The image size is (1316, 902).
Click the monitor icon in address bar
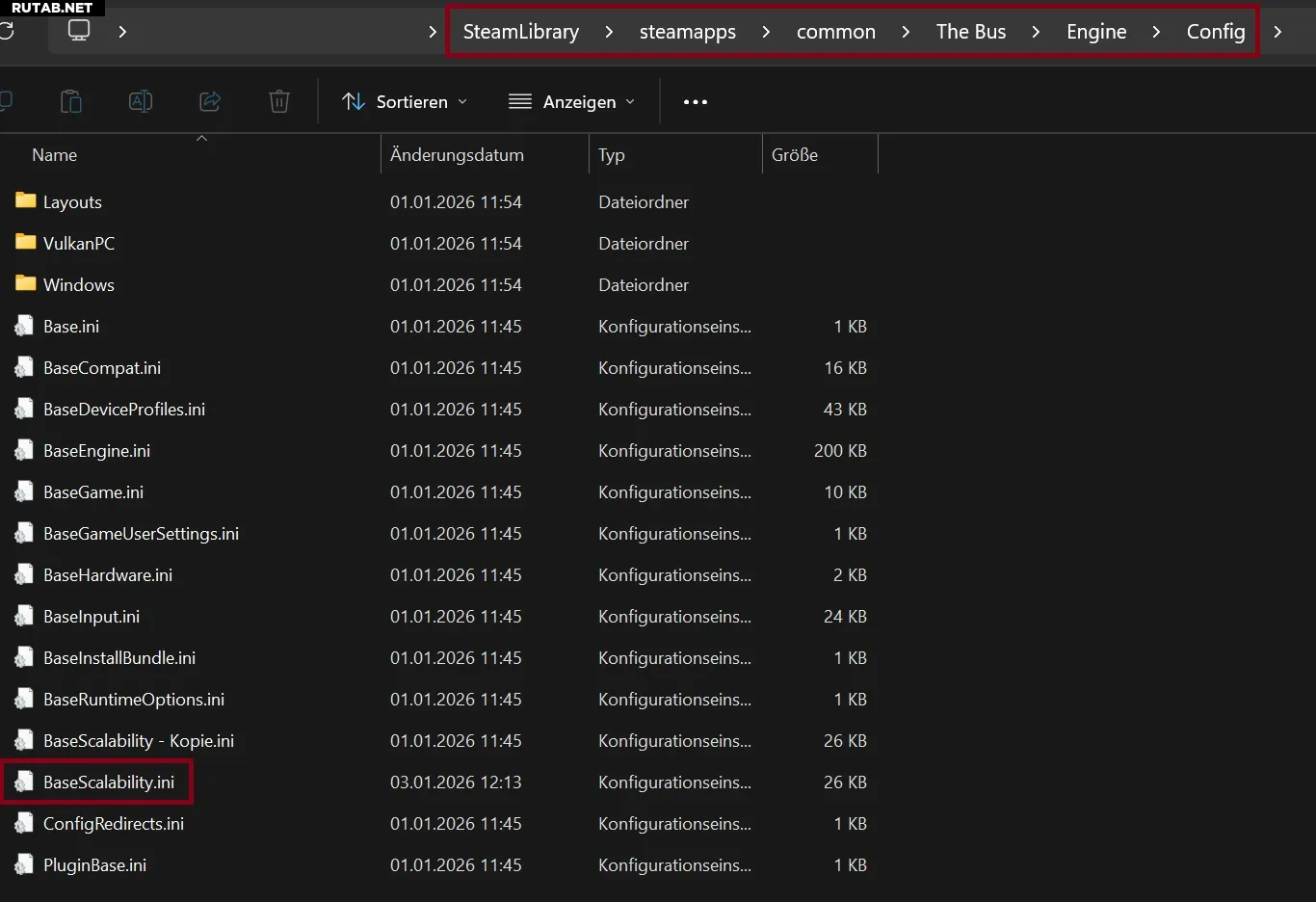pyautogui.click(x=79, y=31)
